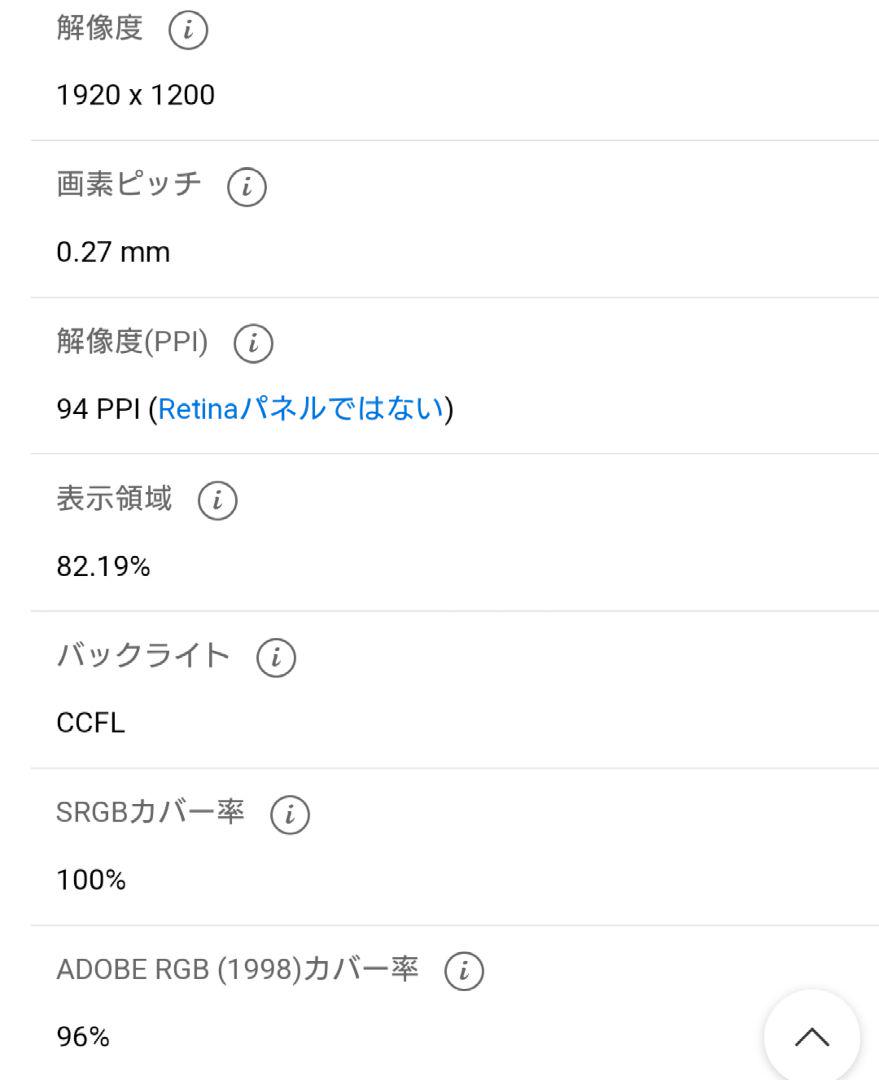Screen dimensions: 879x1080
Task: Click the 100% sRGB coverage value
Action: 91,880
